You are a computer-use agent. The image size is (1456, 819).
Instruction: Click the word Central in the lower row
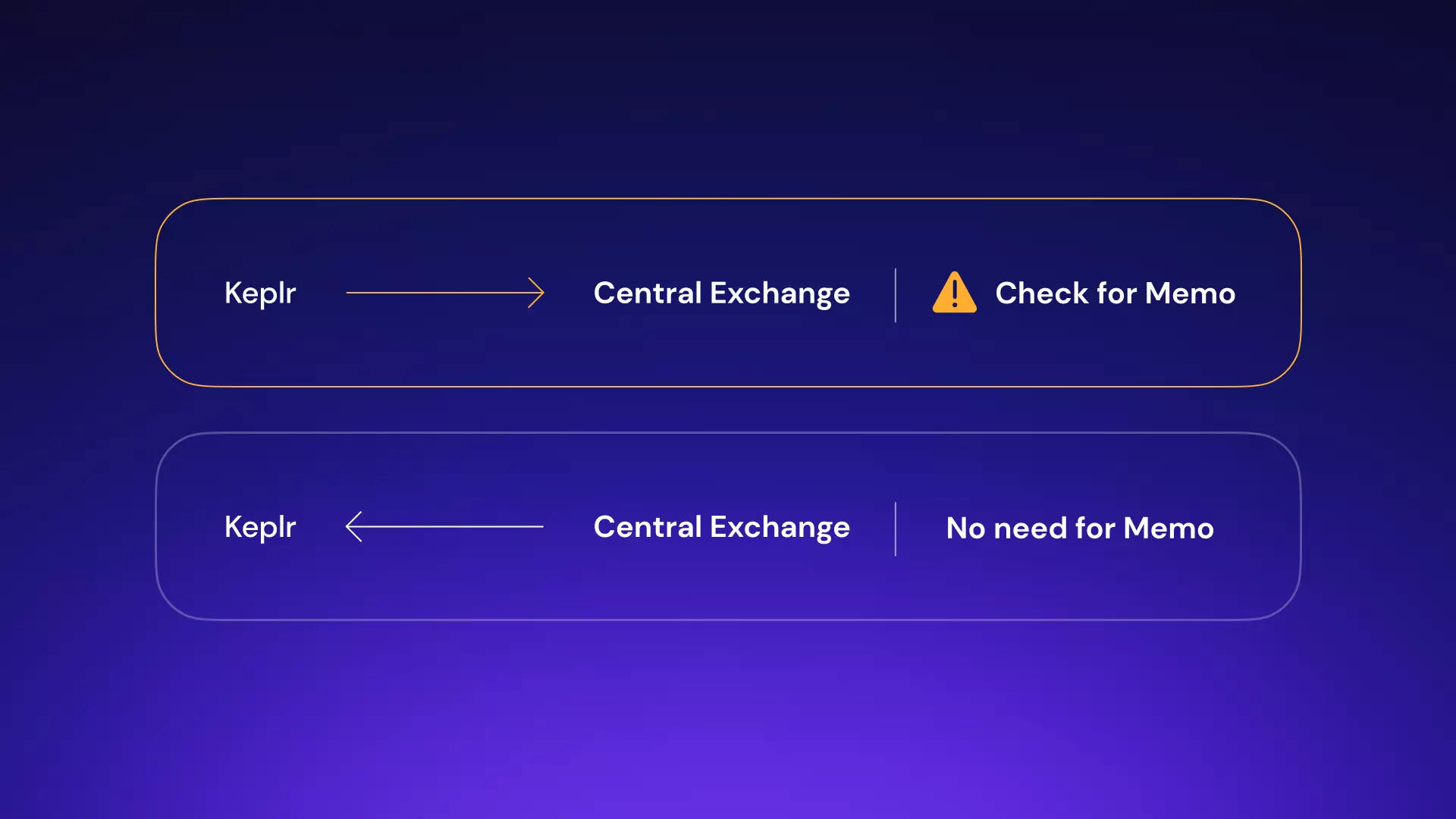648,527
